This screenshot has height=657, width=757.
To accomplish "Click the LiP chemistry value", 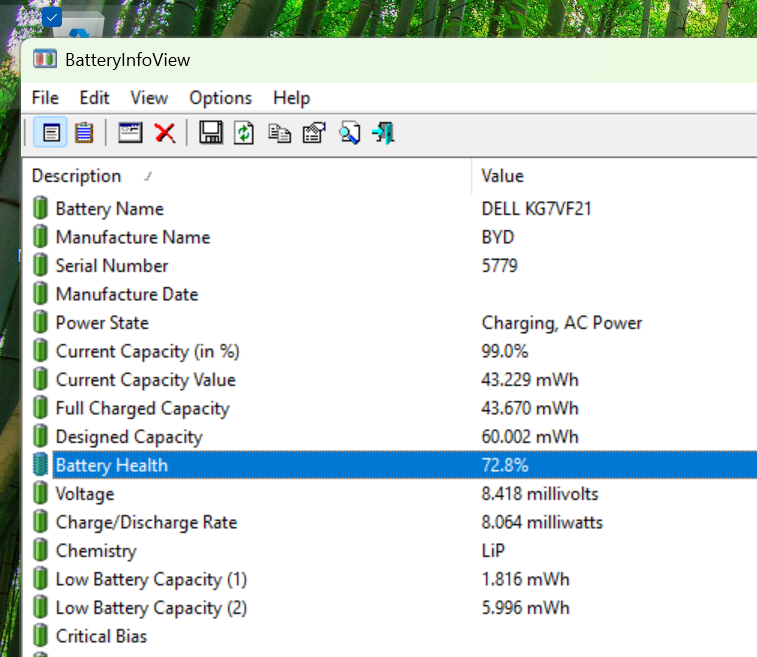I will point(493,550).
